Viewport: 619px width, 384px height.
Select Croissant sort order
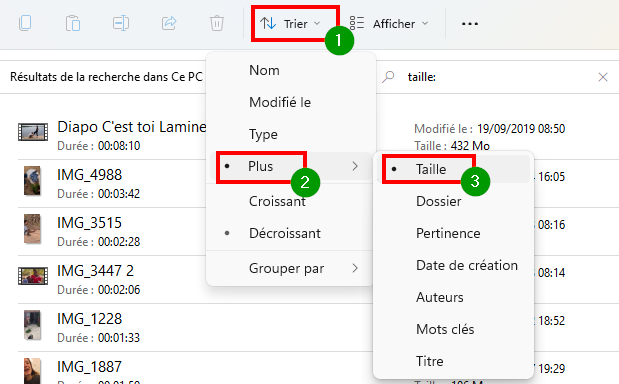(277, 201)
